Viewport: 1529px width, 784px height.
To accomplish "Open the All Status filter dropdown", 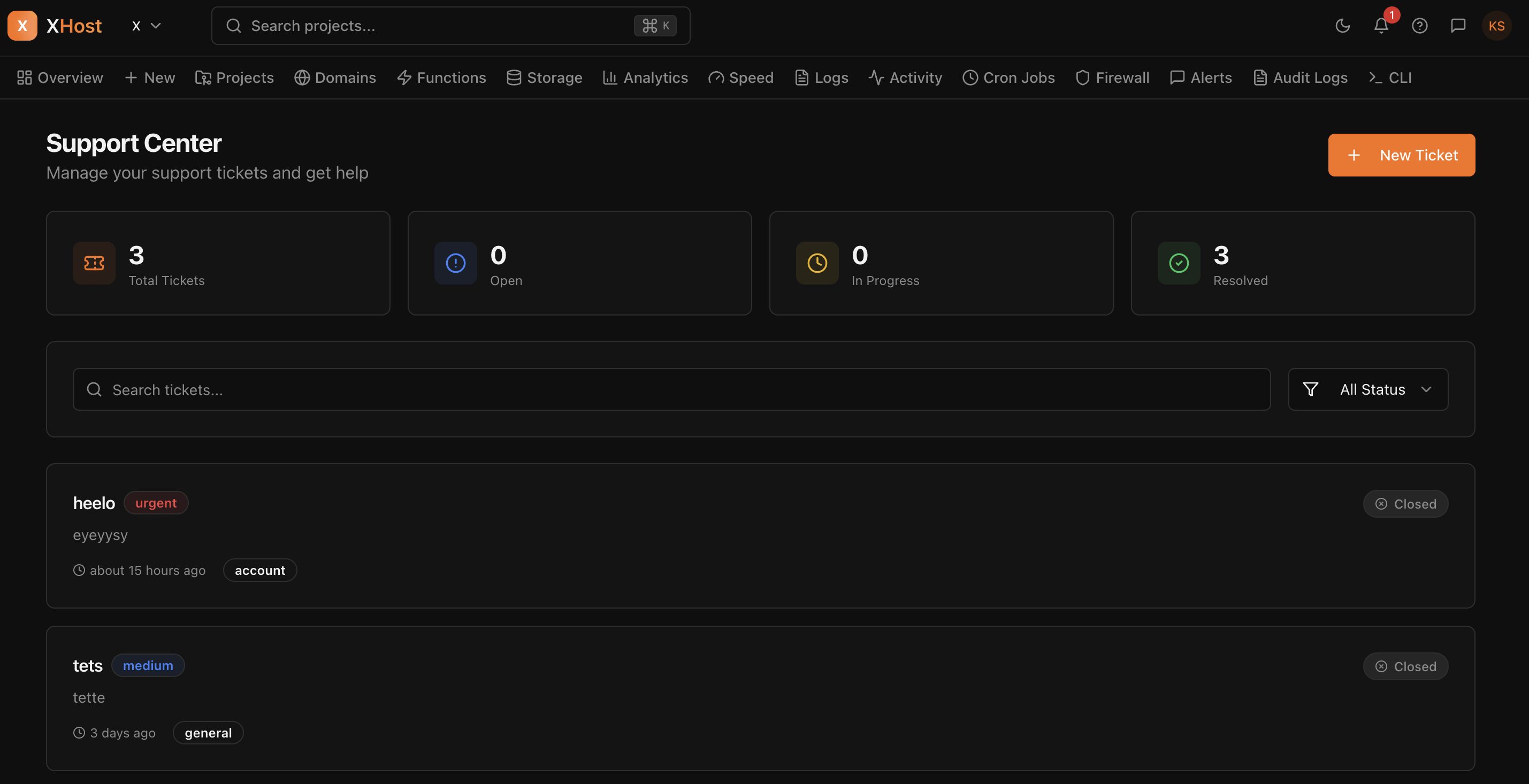I will (1368, 389).
